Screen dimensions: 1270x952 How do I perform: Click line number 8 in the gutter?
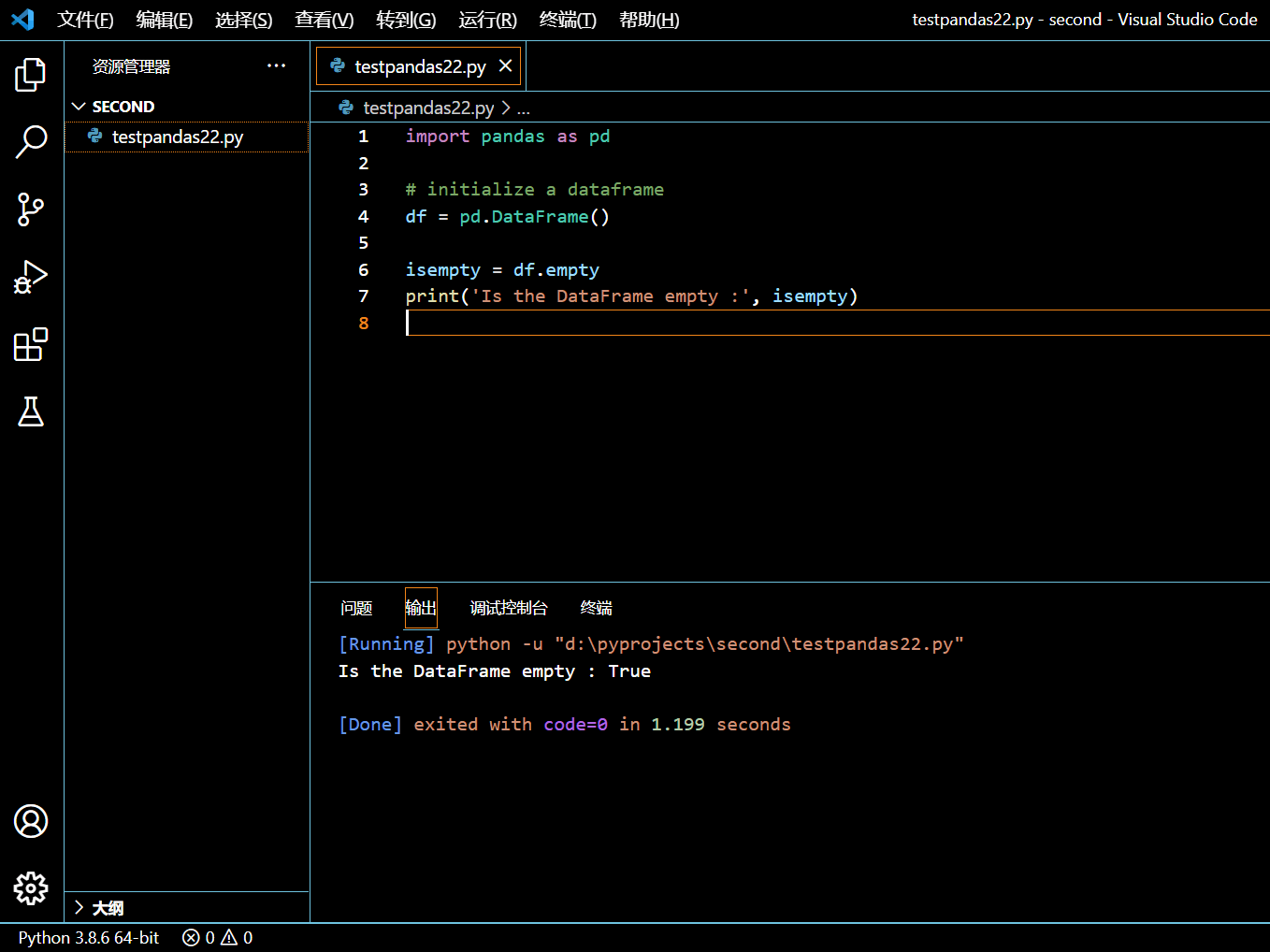point(364,324)
